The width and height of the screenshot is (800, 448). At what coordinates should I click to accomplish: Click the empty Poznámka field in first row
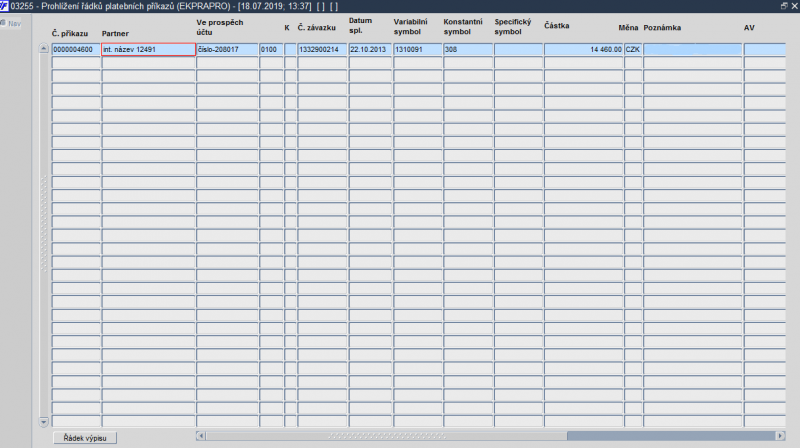tap(692, 49)
